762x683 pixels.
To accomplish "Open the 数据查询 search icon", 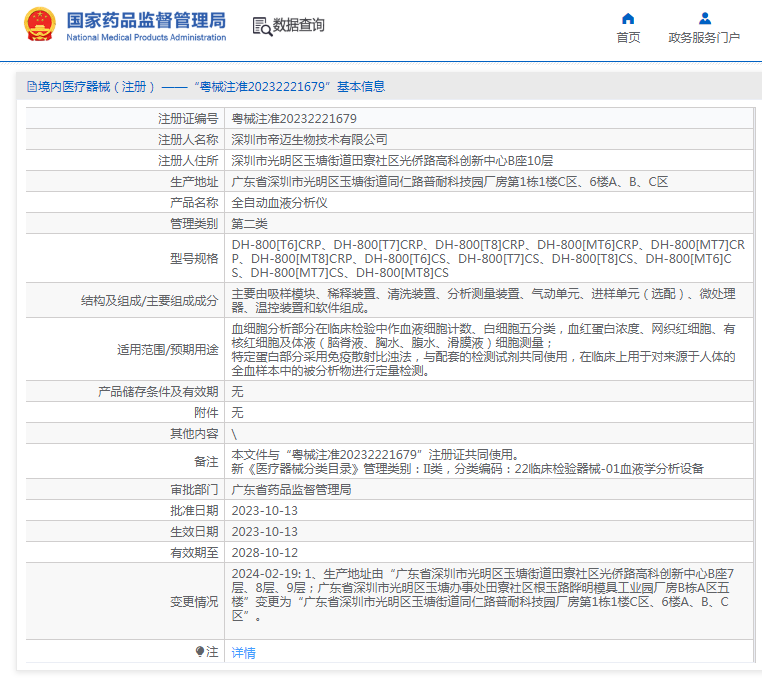I will pos(262,26).
